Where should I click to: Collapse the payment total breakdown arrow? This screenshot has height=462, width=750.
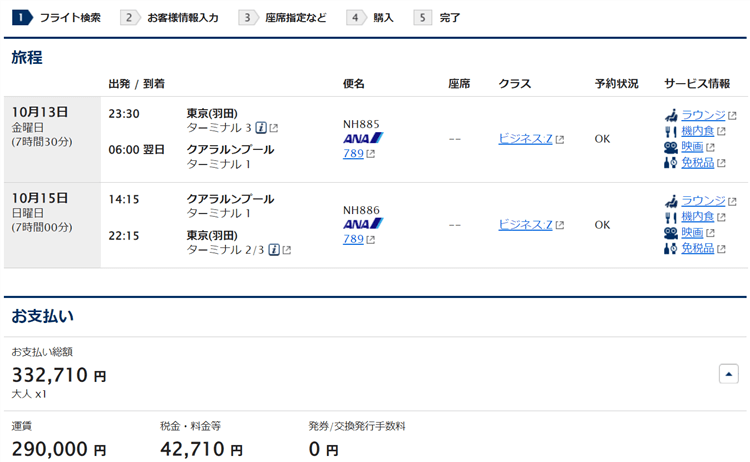728,373
